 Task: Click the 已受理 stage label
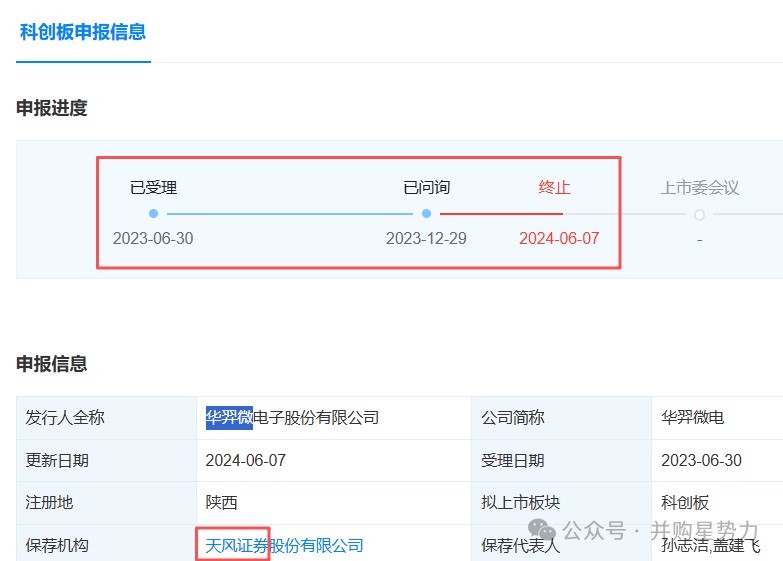(153, 187)
